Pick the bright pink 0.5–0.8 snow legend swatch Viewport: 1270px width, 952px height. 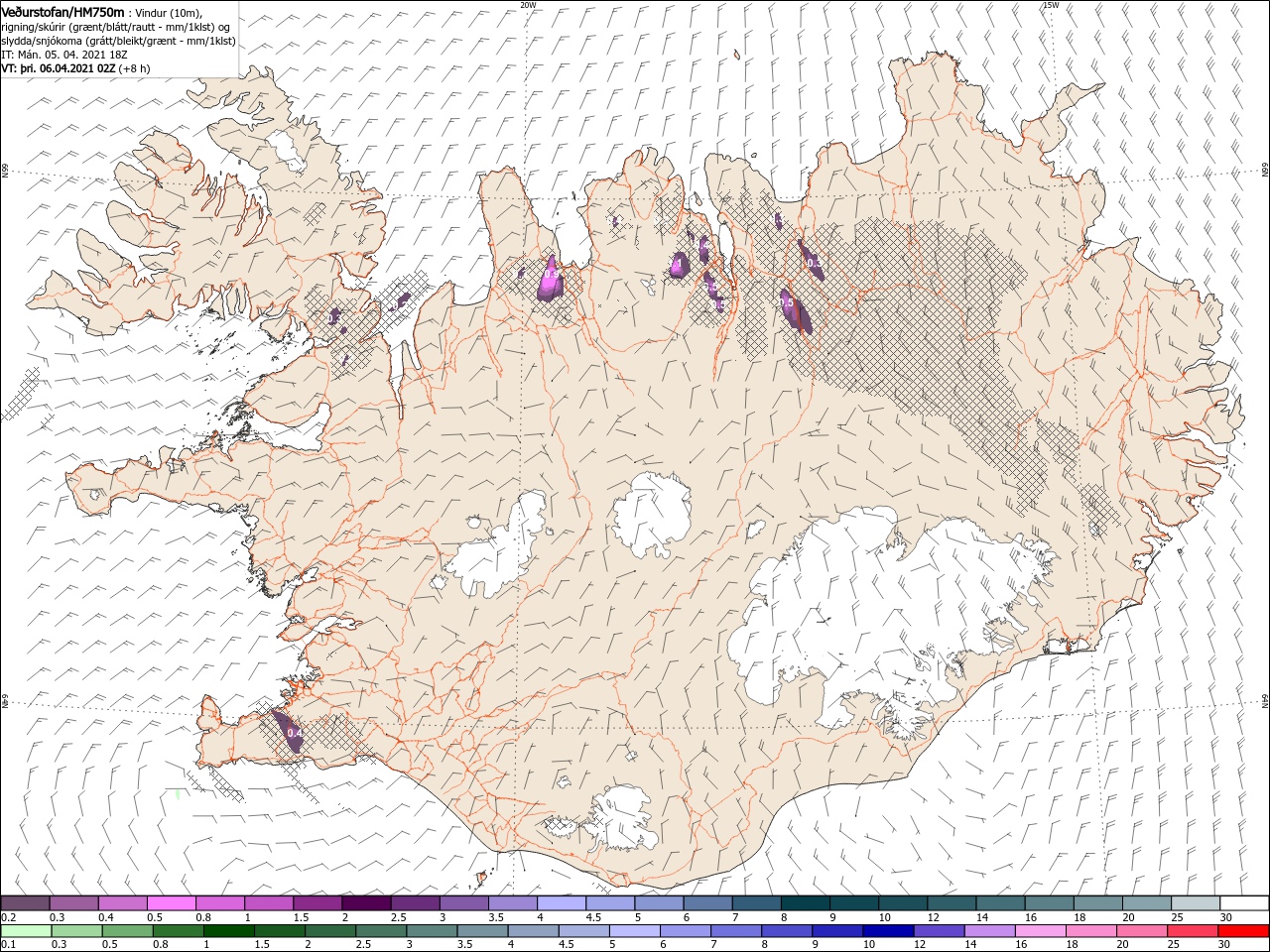click(171, 903)
